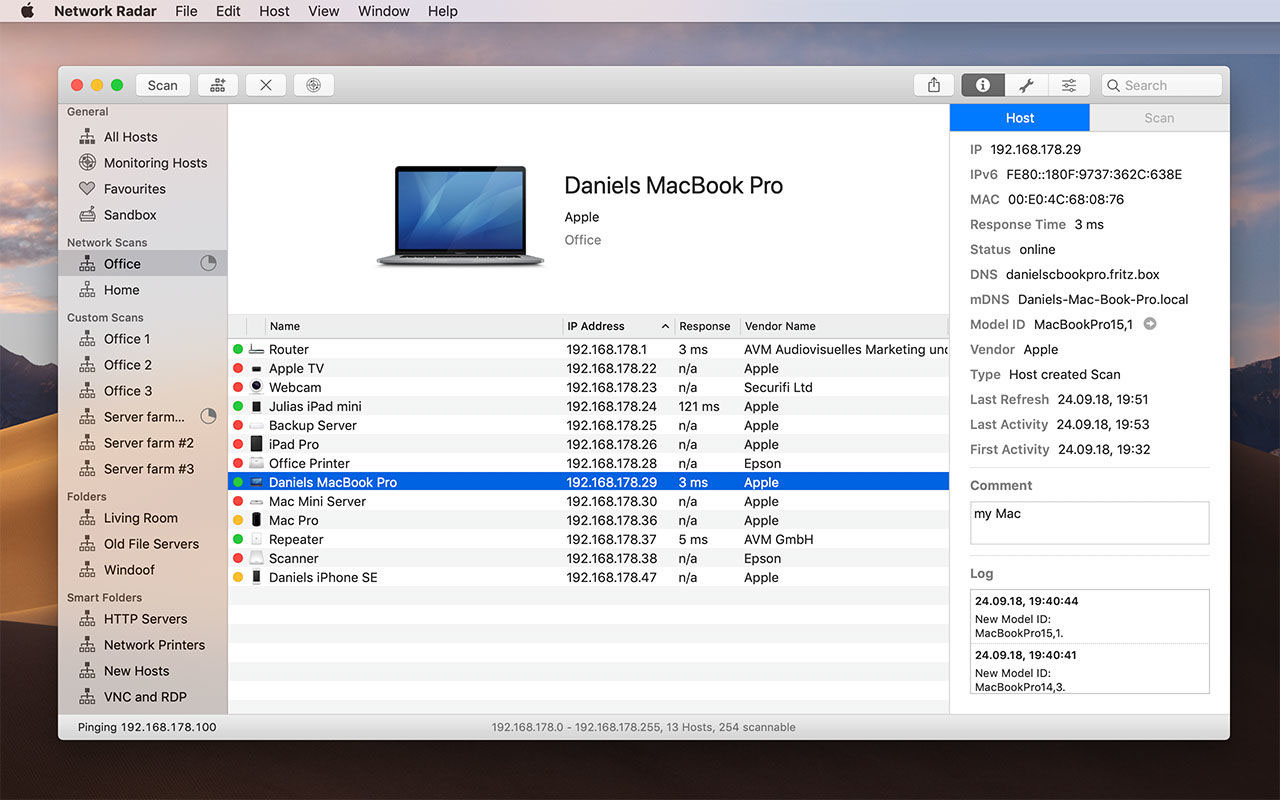Open Sandbox in sidebar
This screenshot has height=800, width=1280.
point(142,215)
